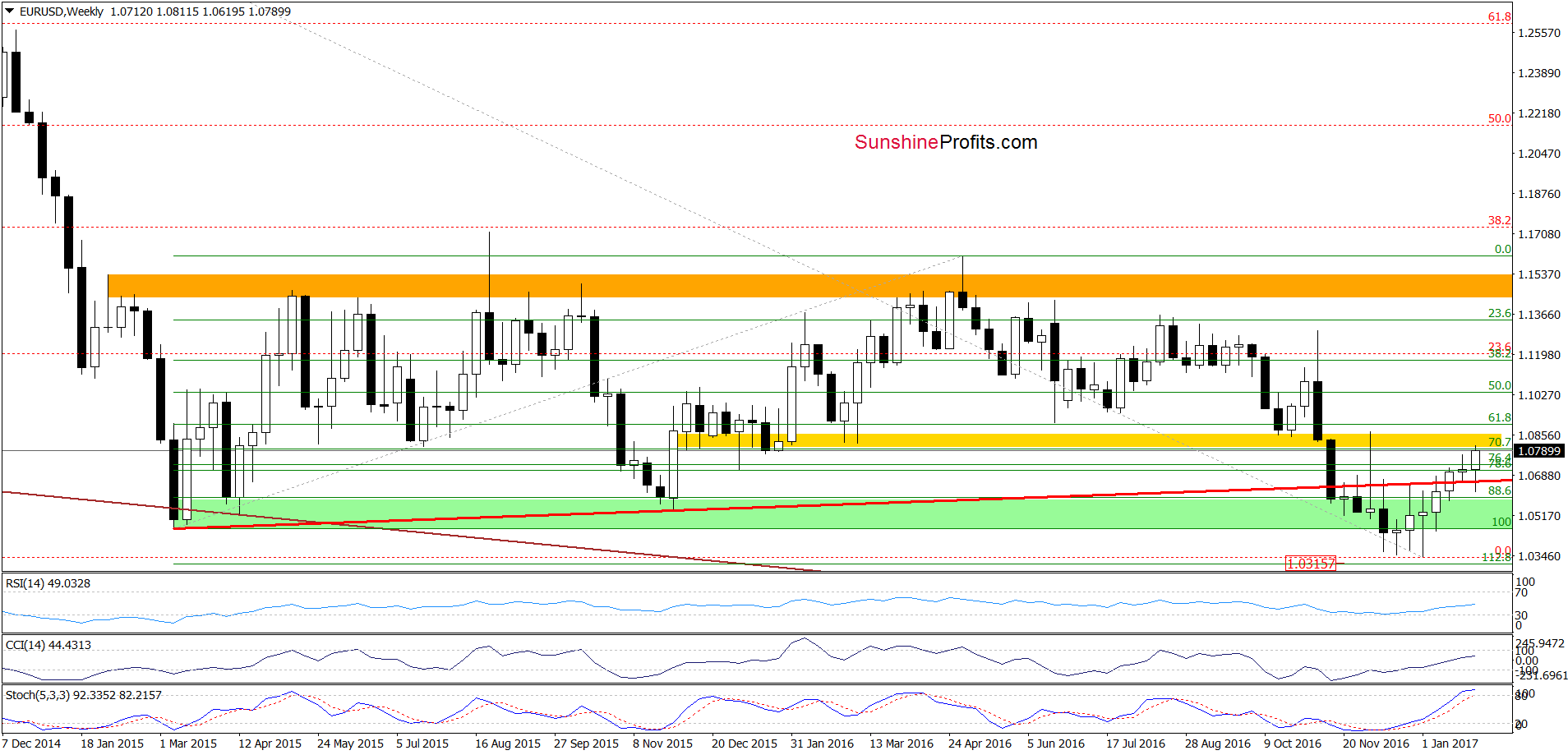Click the 18 Jan 2015 date label
This screenshot has width=1568, height=755.
(x=112, y=743)
